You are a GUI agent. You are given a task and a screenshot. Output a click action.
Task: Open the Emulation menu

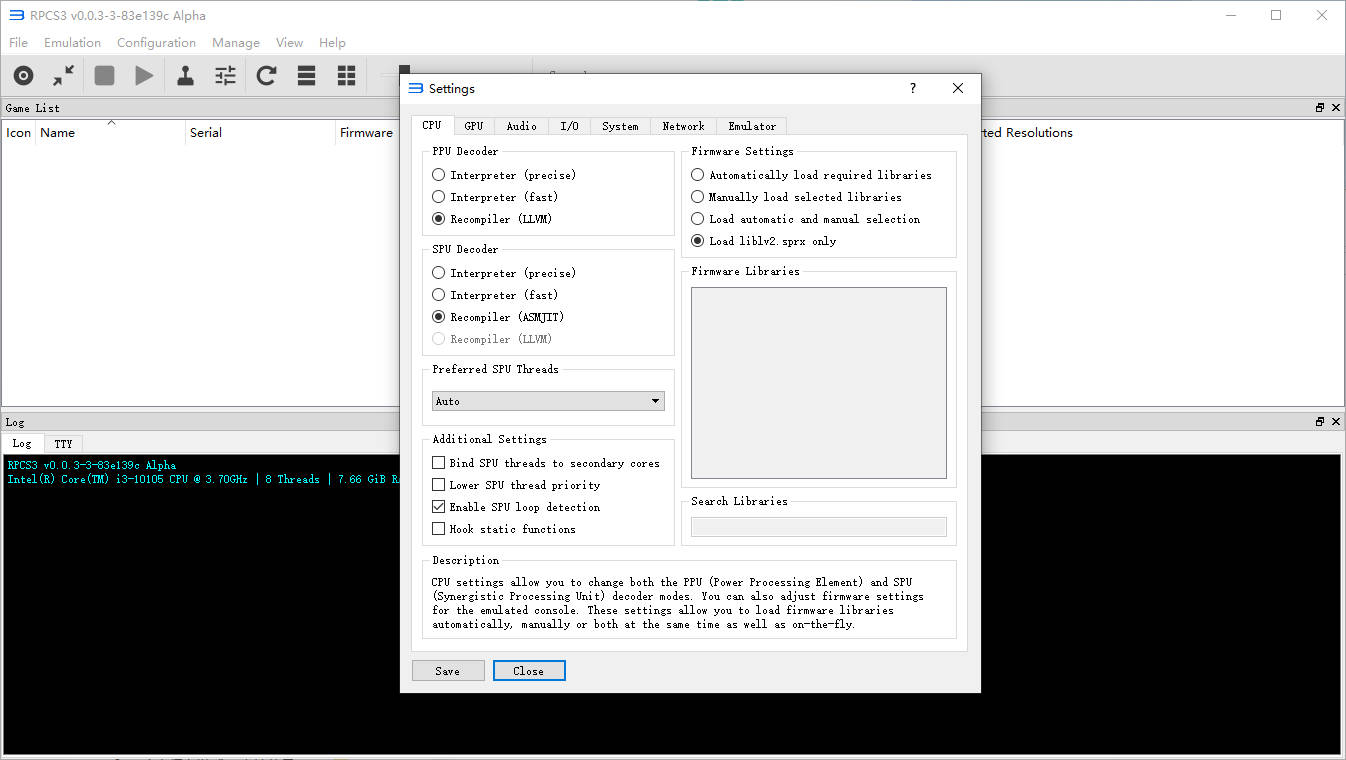(72, 43)
